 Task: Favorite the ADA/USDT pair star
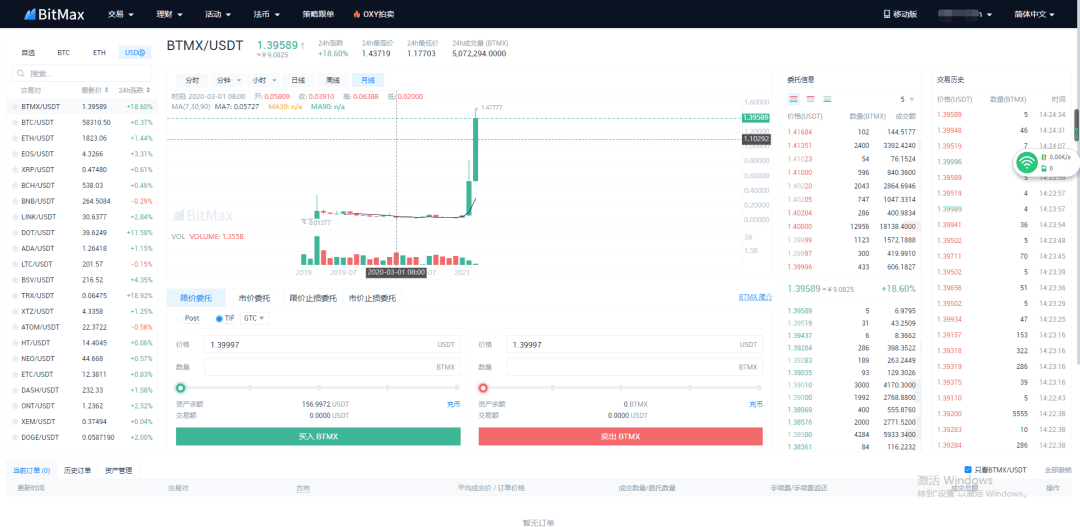15,249
